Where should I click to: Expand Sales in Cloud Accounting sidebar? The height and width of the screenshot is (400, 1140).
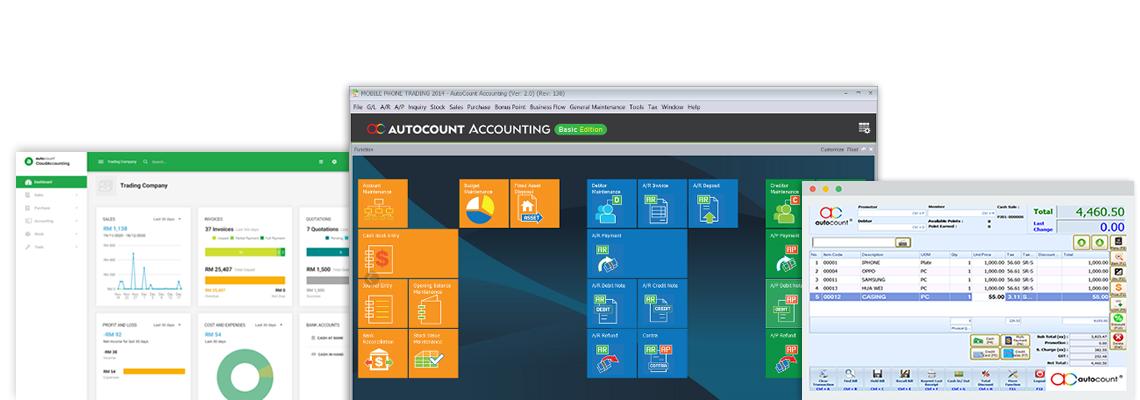51,194
